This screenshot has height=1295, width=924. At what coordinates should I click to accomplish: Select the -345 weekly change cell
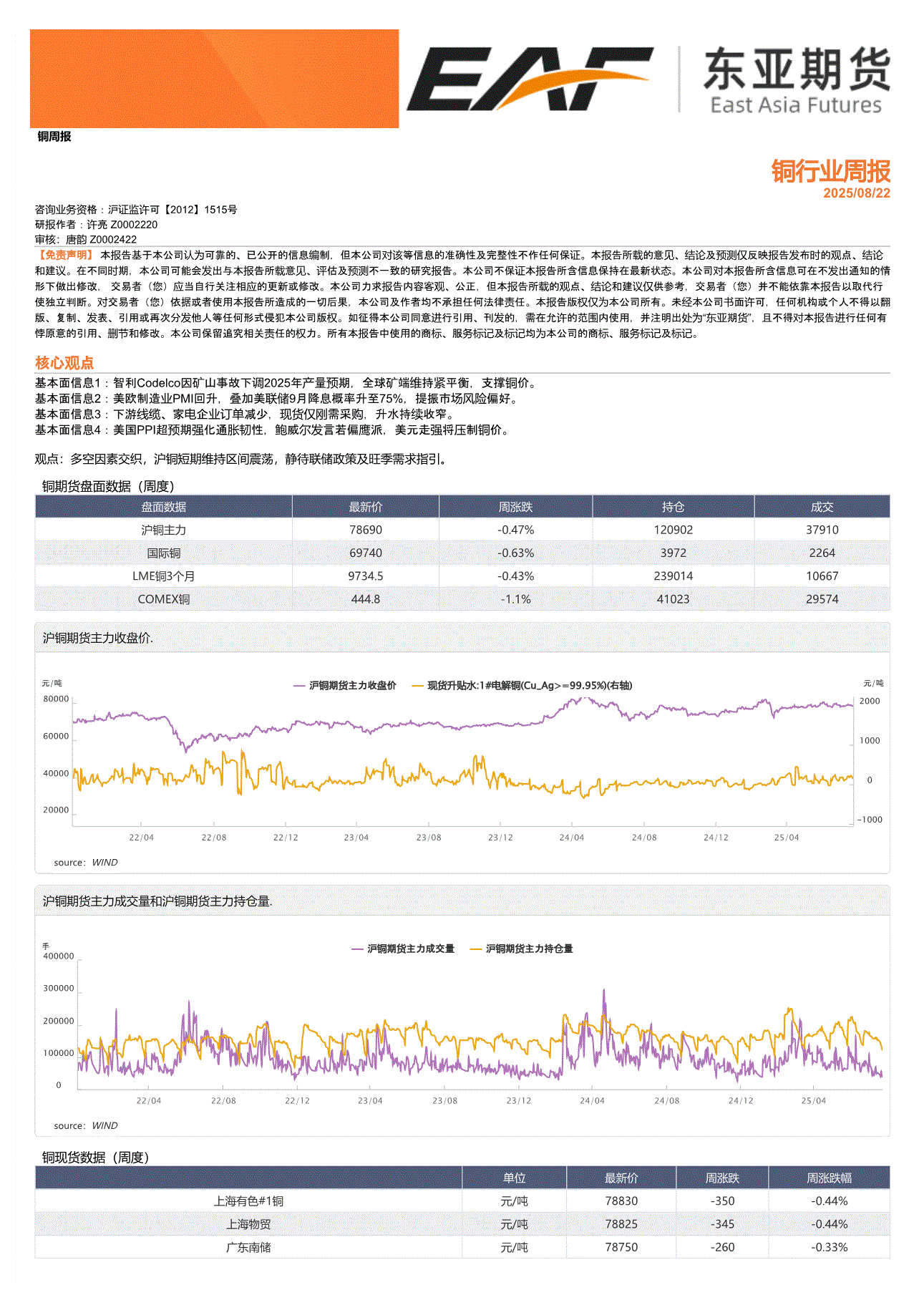coord(722,1224)
